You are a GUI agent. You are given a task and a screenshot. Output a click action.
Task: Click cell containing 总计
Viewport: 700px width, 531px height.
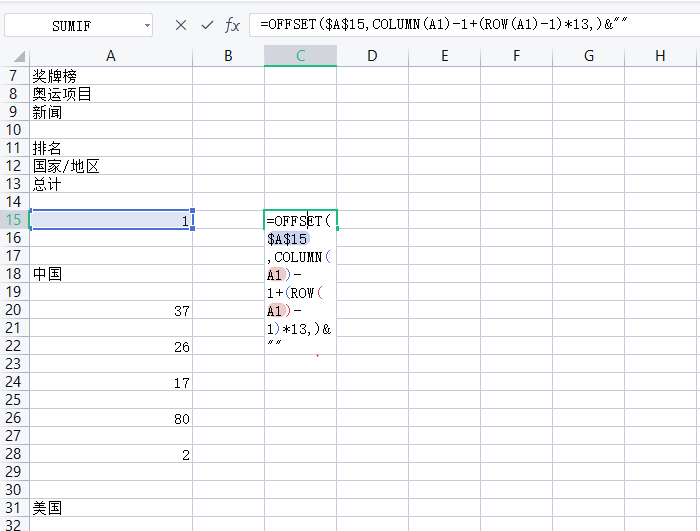tap(111, 184)
